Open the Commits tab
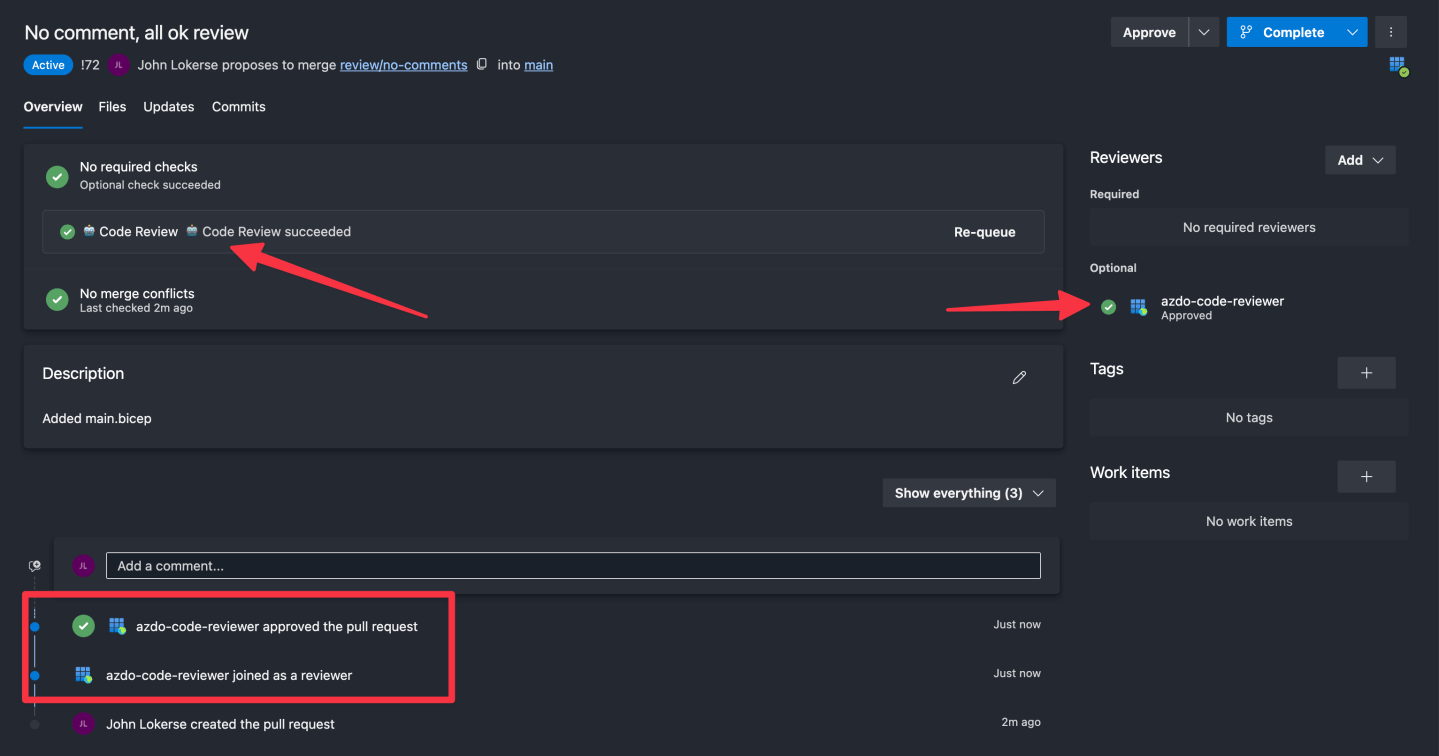 (238, 106)
